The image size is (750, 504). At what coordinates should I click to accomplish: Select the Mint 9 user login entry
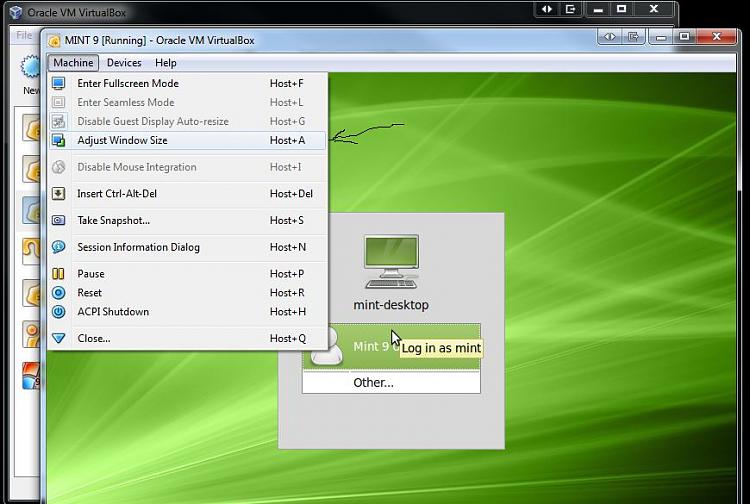[391, 347]
